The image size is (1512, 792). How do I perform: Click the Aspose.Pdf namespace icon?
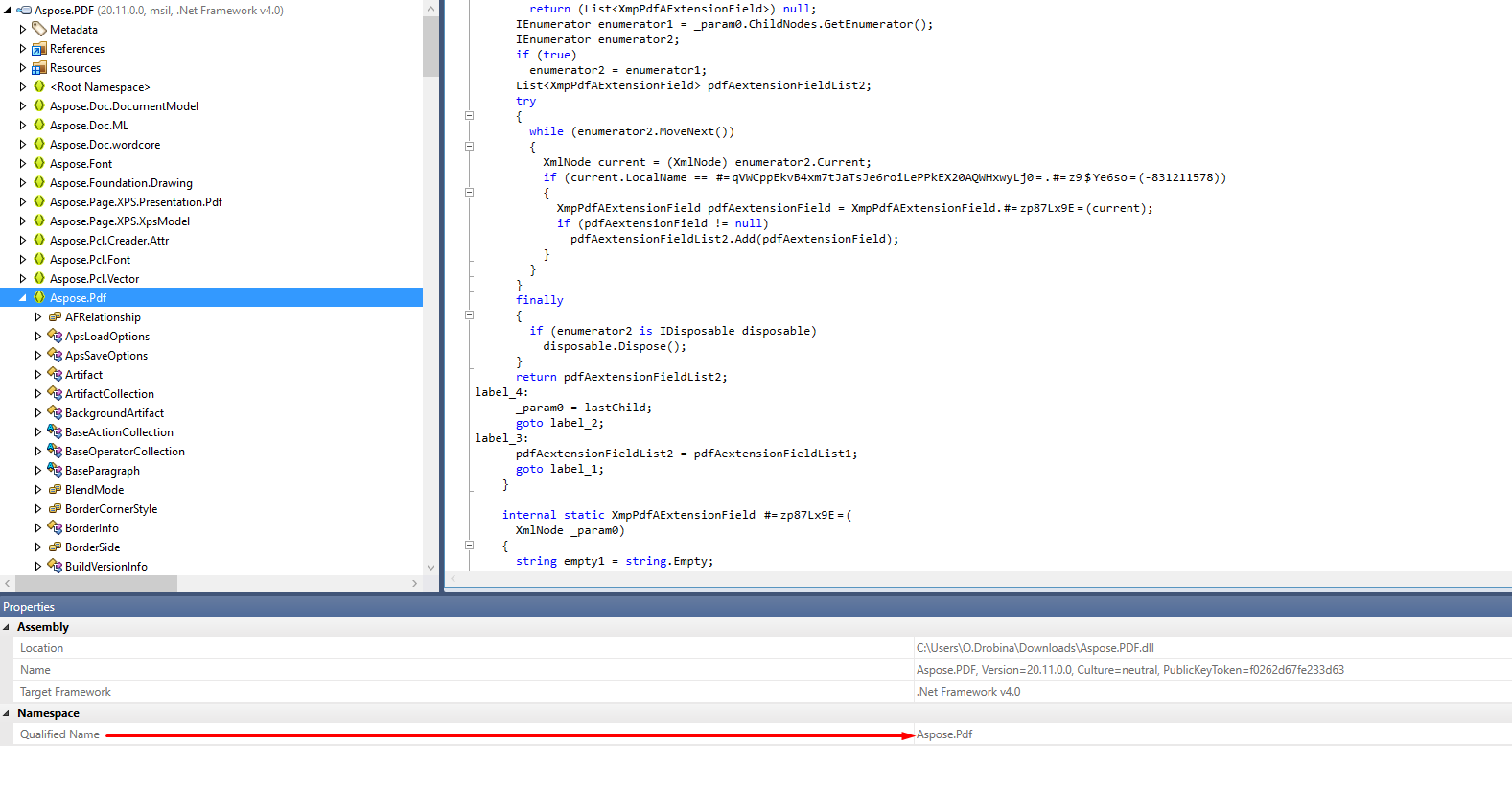(x=39, y=297)
